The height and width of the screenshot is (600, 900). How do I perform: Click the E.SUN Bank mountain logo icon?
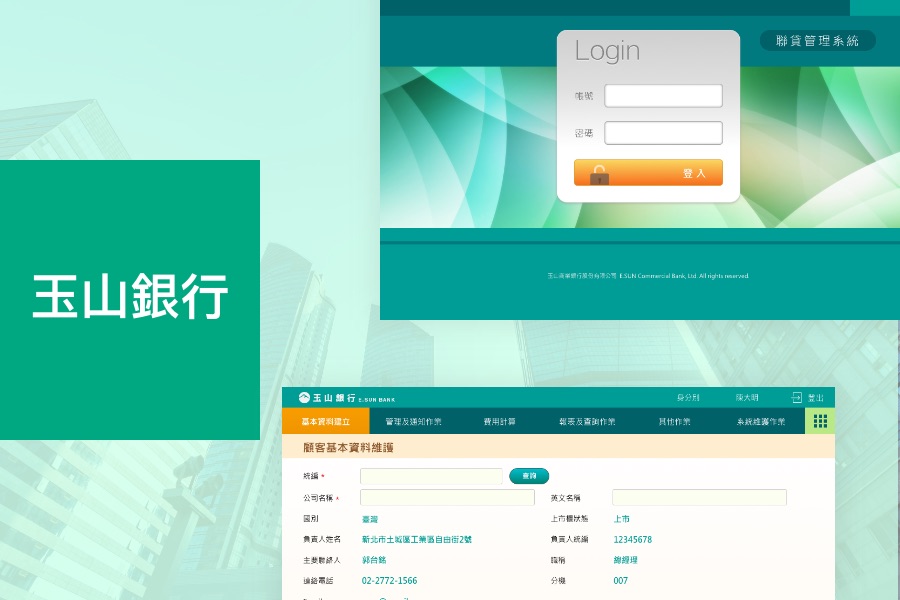pos(304,397)
